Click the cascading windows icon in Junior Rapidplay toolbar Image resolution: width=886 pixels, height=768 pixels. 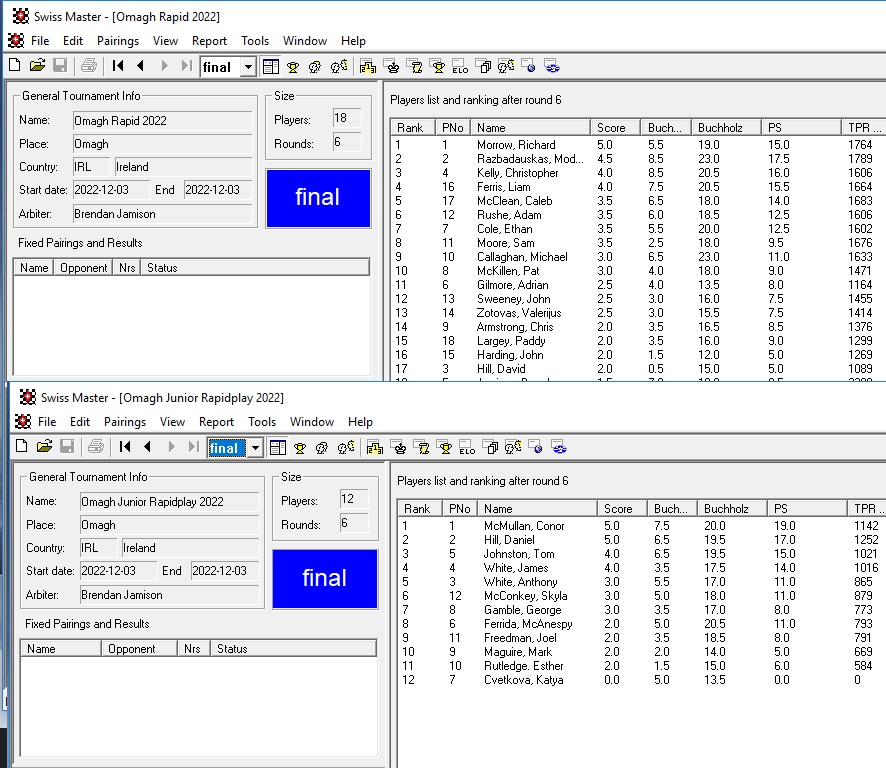pyautogui.click(x=490, y=447)
